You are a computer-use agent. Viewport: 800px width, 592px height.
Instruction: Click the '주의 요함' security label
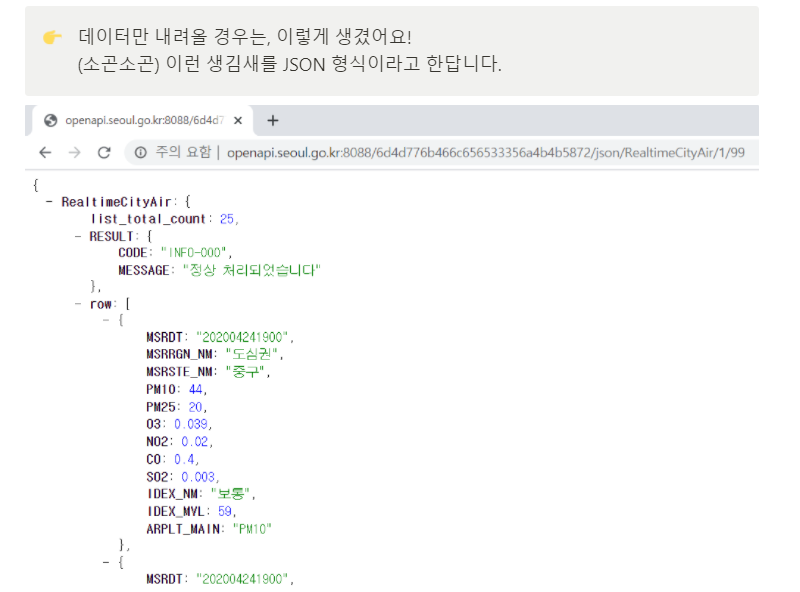[x=183, y=152]
